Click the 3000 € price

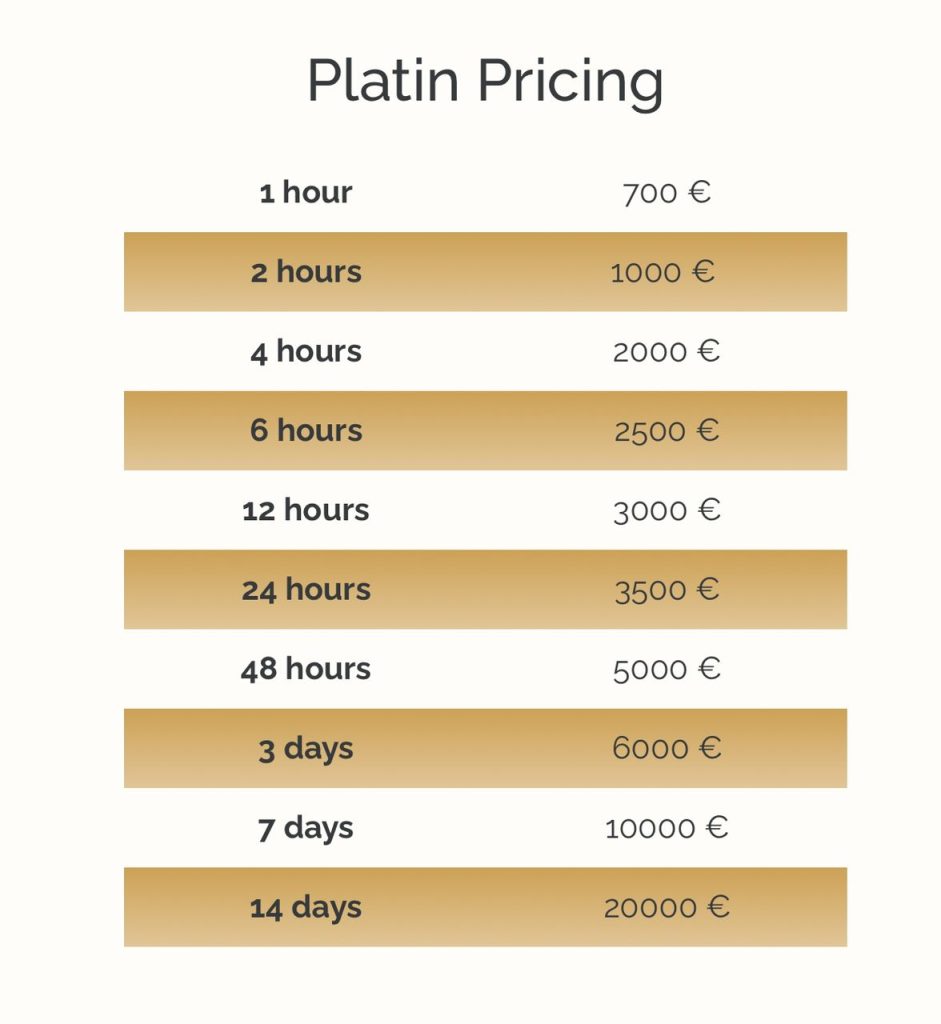666,510
